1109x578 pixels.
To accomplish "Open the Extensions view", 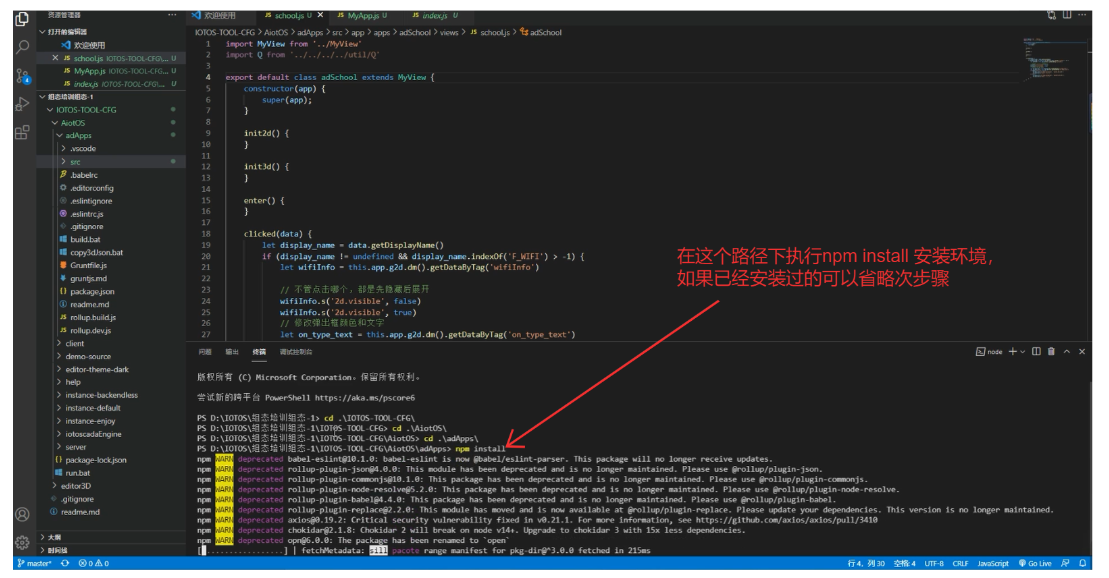I will [22, 132].
